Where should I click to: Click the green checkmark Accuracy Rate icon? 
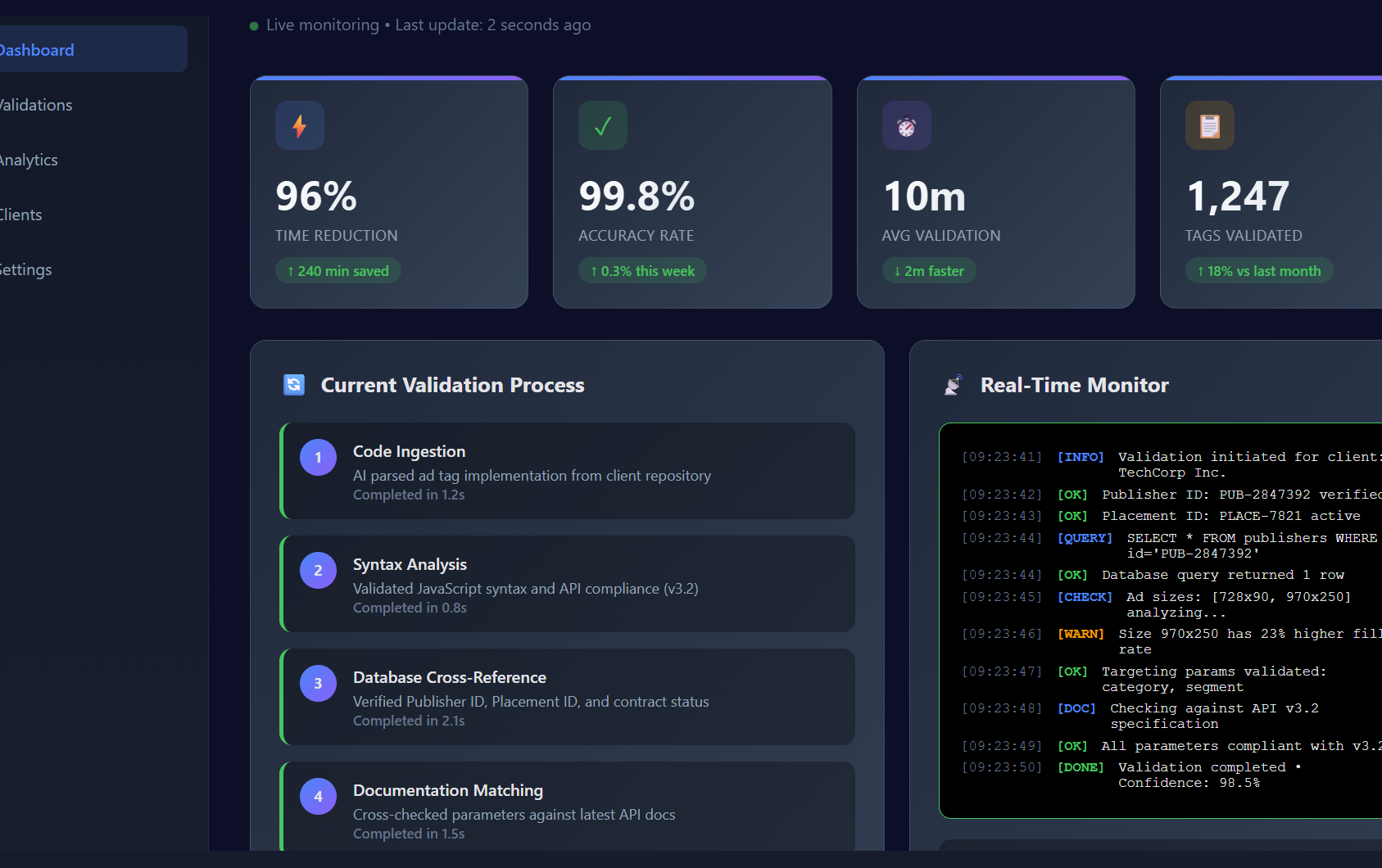603,126
